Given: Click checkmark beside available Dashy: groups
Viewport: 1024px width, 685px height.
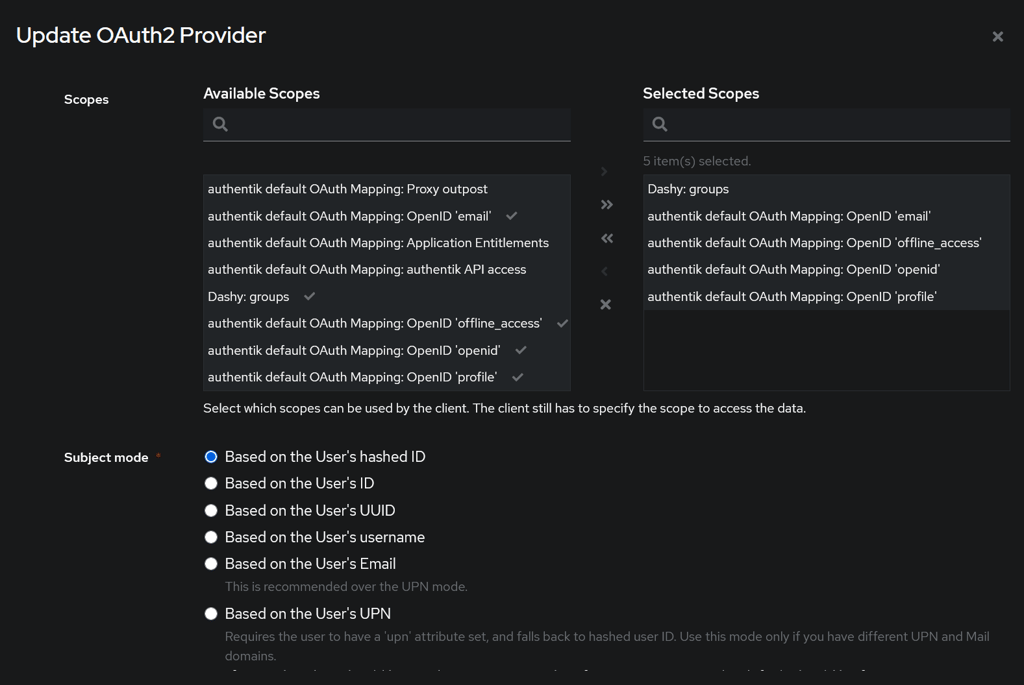Looking at the screenshot, I should 310,296.
